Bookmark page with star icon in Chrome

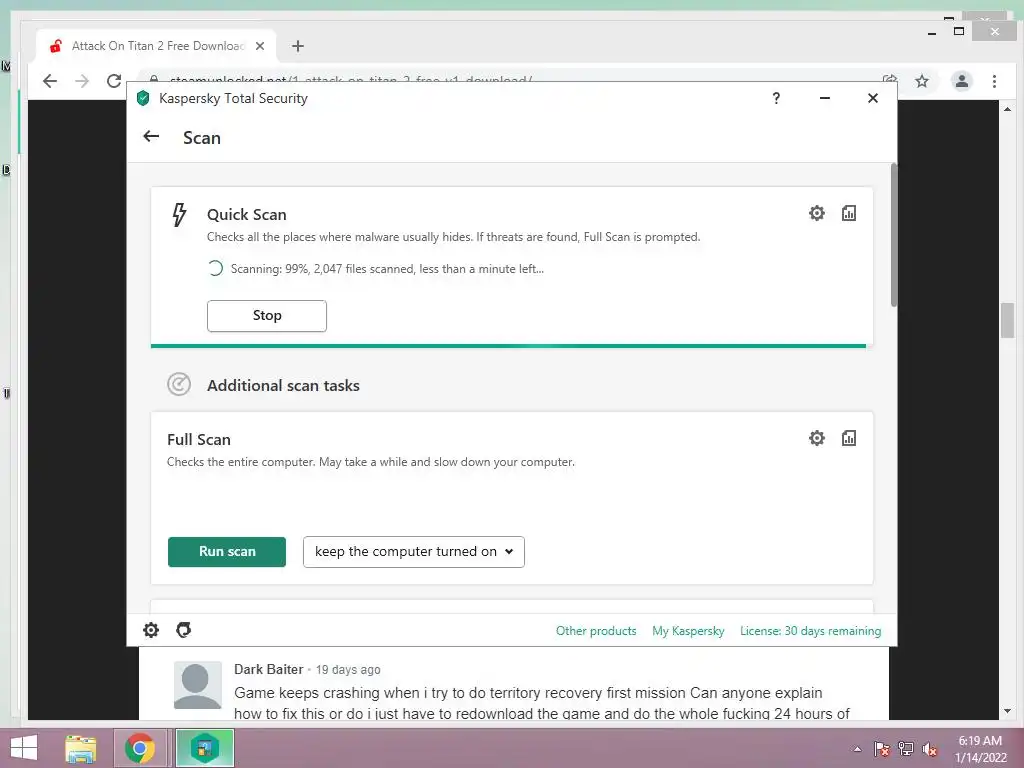coord(921,81)
